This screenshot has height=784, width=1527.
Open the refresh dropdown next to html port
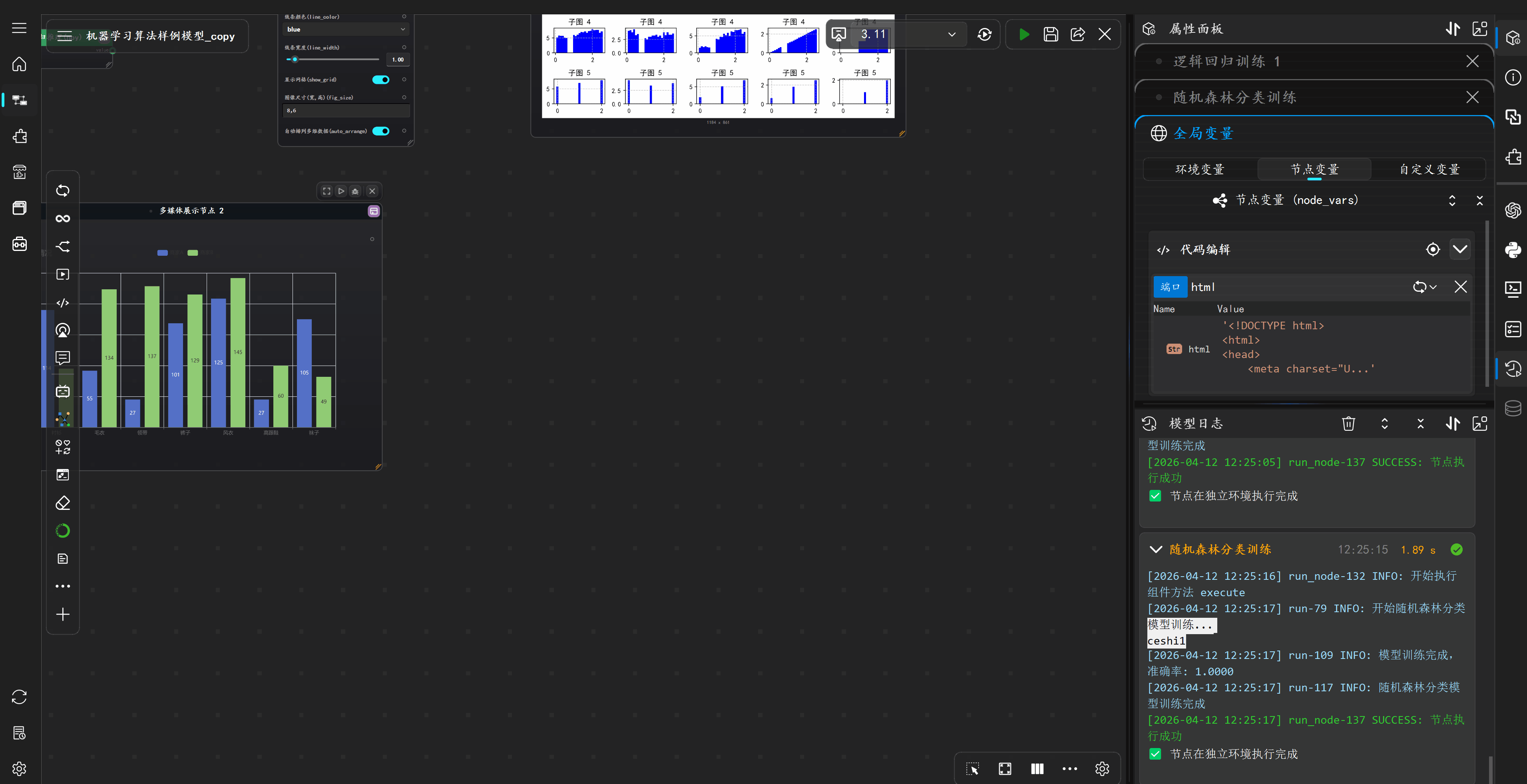point(1424,287)
